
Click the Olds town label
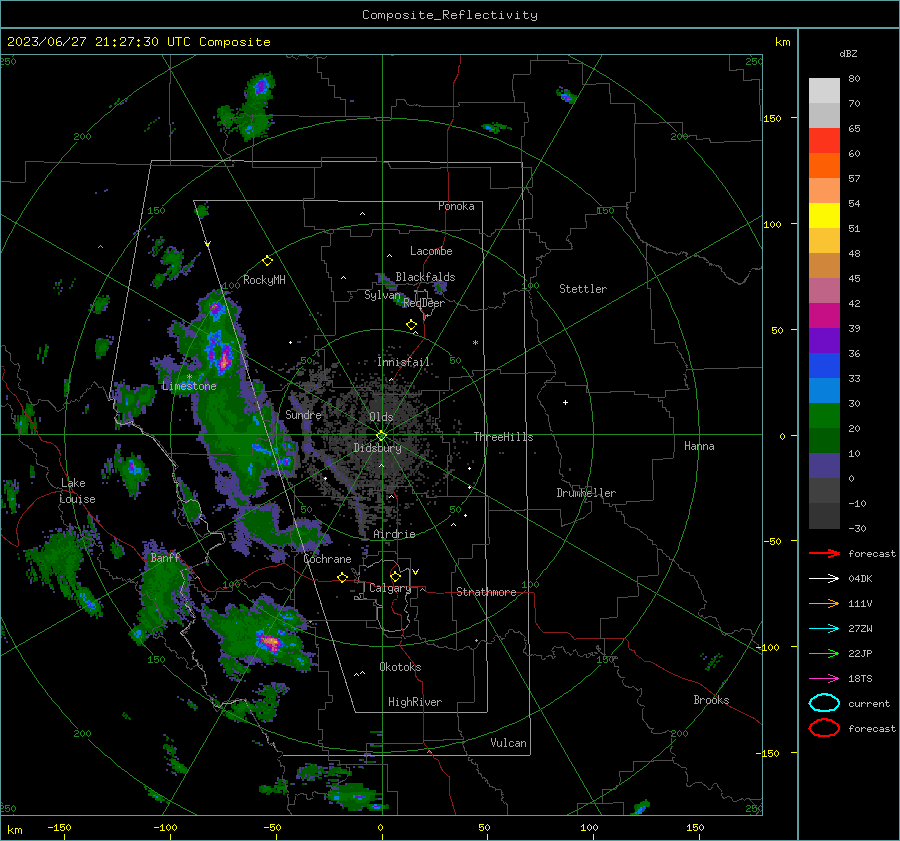pyautogui.click(x=381, y=417)
